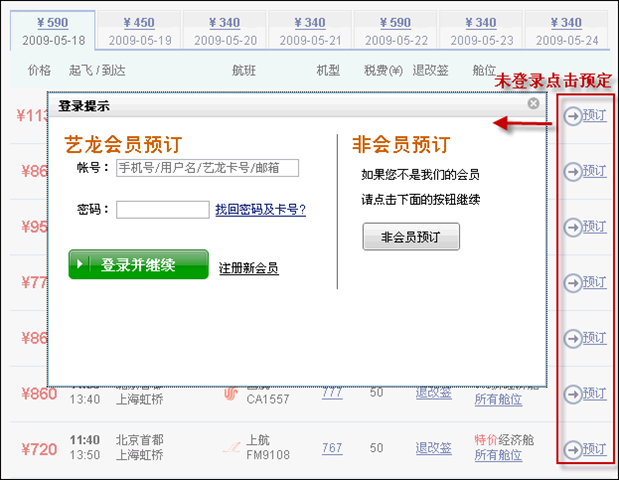Viewport: 619px width, 480px height.
Task: Click aircraft type 767 link
Action: tap(331, 448)
